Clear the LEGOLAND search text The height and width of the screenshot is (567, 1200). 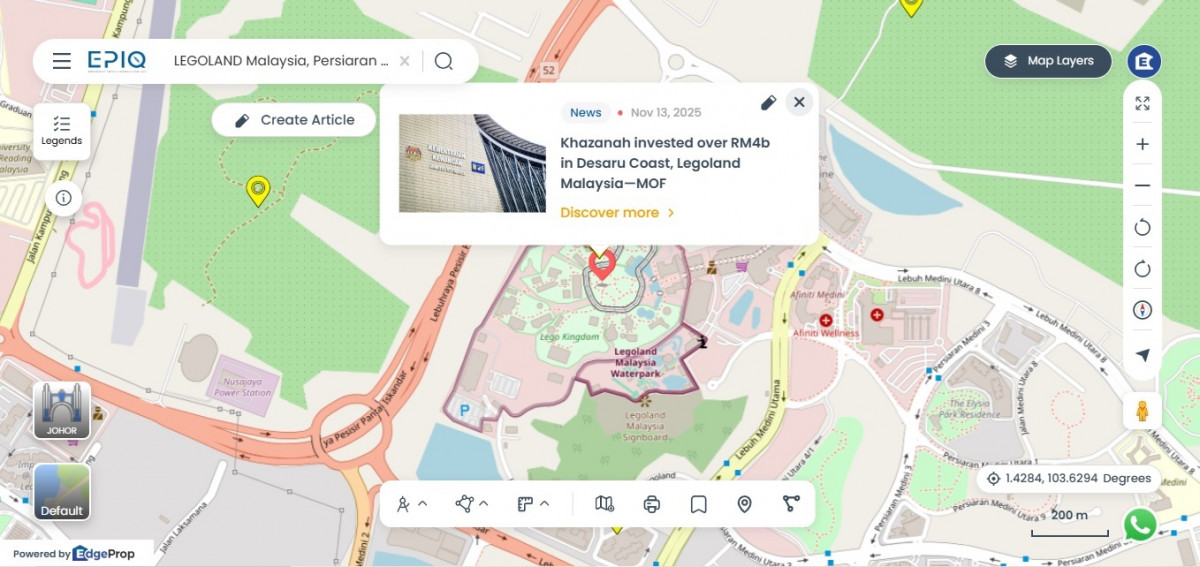404,61
